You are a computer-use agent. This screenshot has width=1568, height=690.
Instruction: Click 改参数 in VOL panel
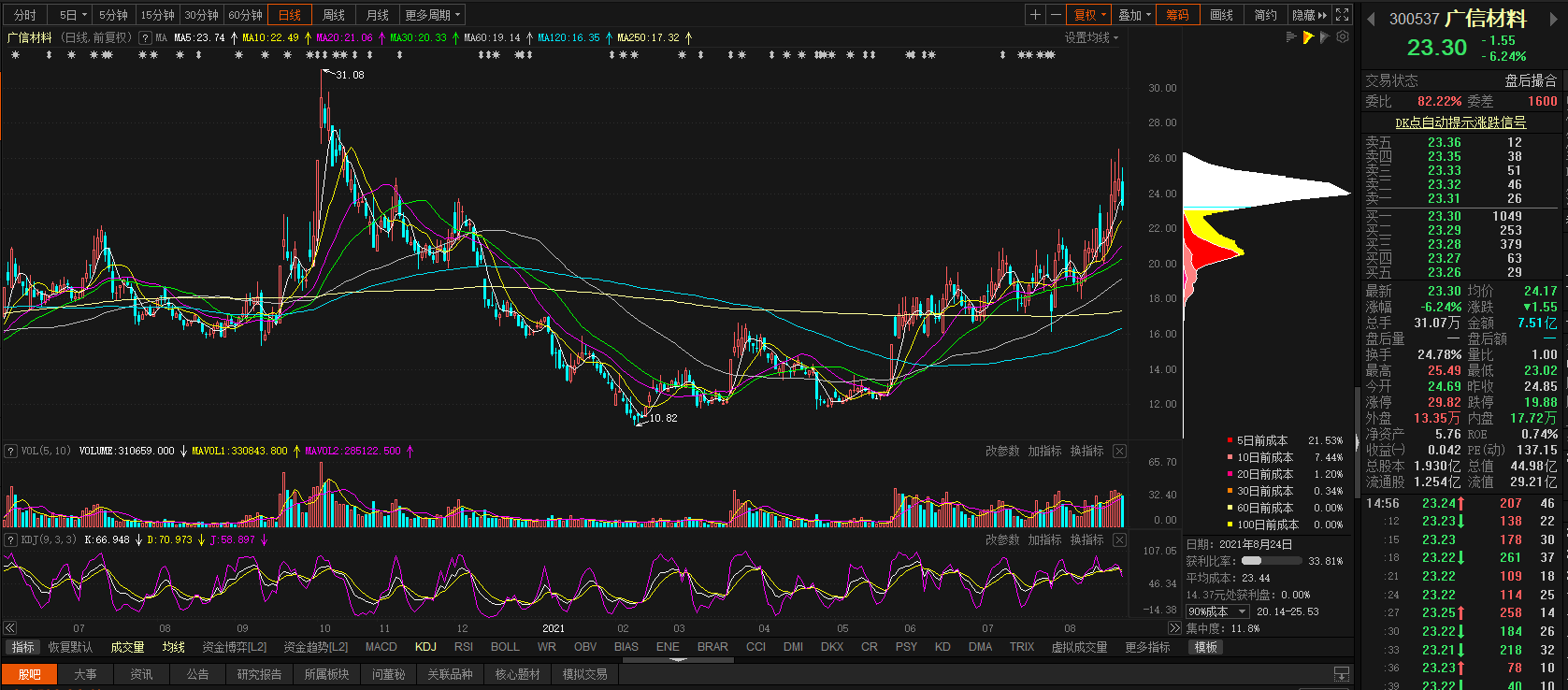pos(1002,451)
